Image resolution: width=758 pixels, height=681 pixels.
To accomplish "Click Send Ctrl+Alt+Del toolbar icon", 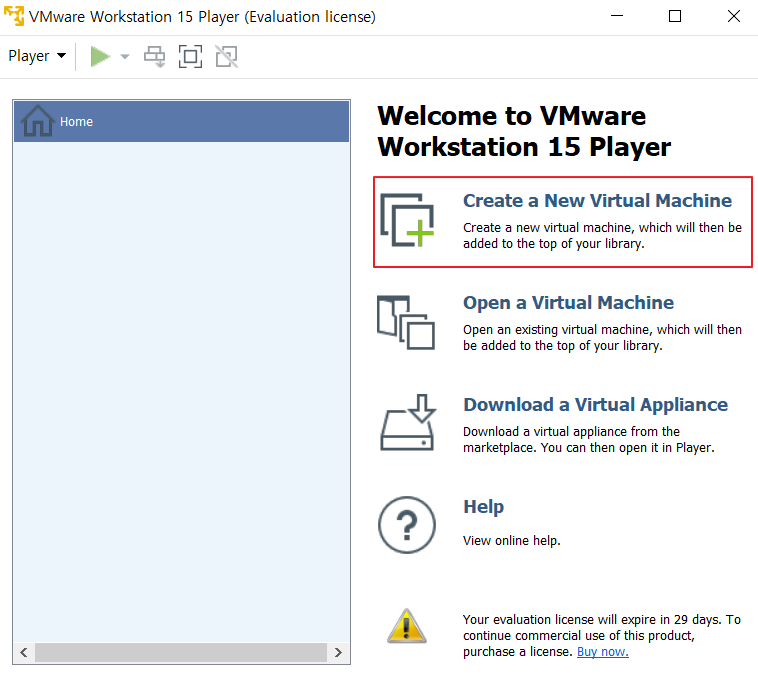I will (155, 57).
